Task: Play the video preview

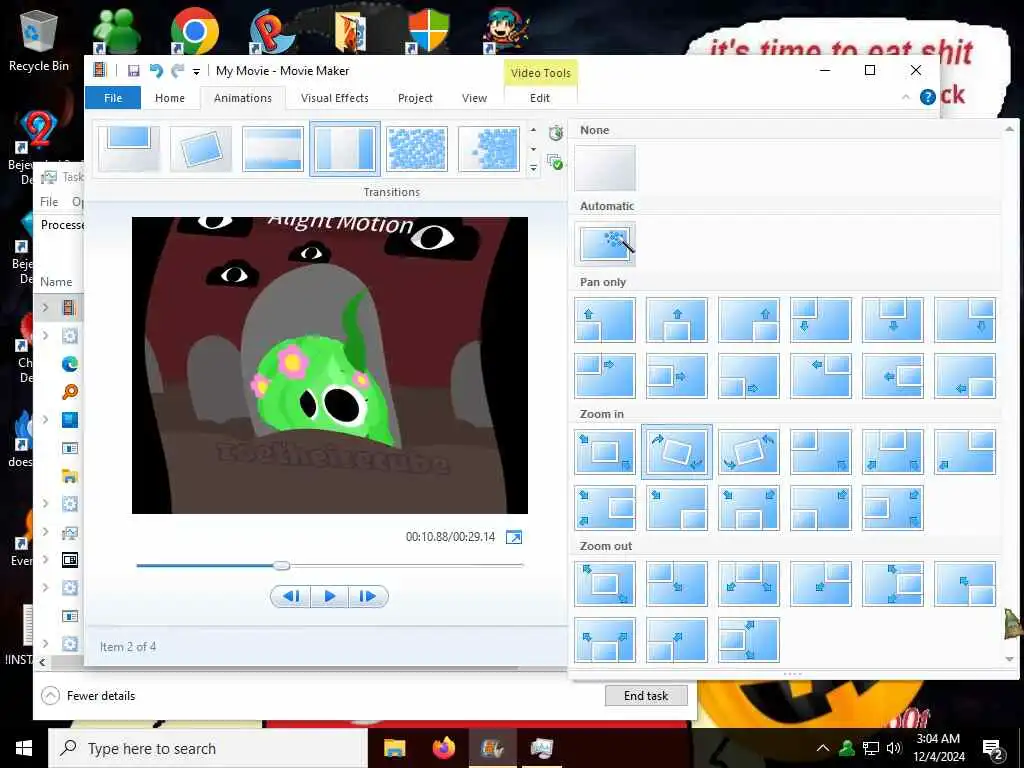Action: pos(330,596)
